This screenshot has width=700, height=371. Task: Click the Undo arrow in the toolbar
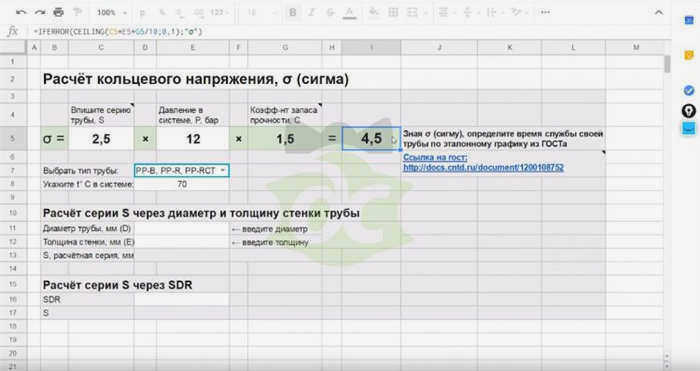[x=21, y=12]
